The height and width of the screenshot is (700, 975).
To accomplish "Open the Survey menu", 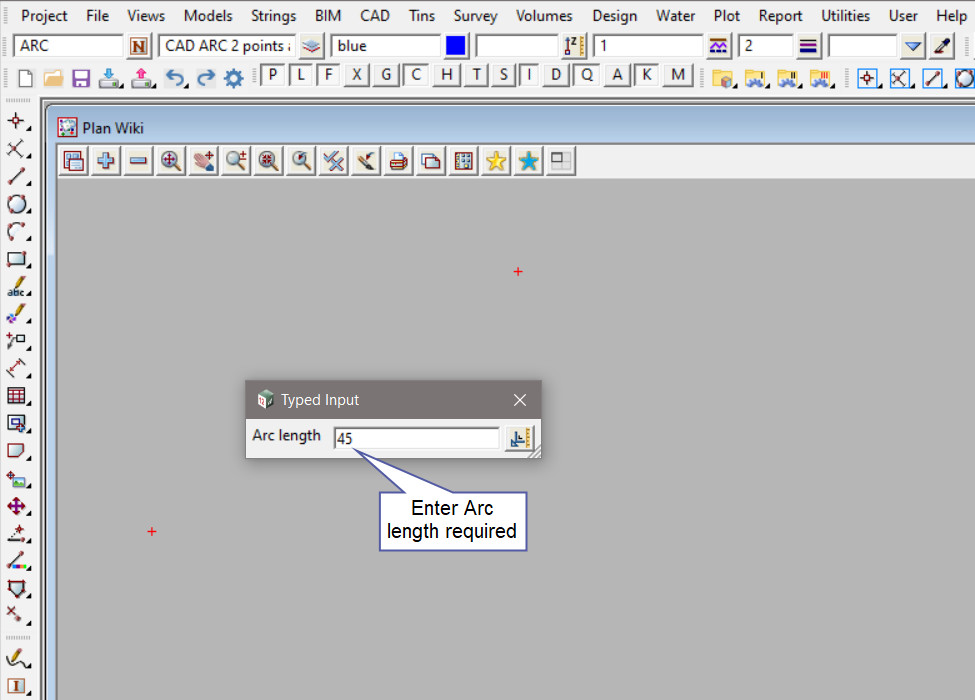I will pyautogui.click(x=475, y=16).
